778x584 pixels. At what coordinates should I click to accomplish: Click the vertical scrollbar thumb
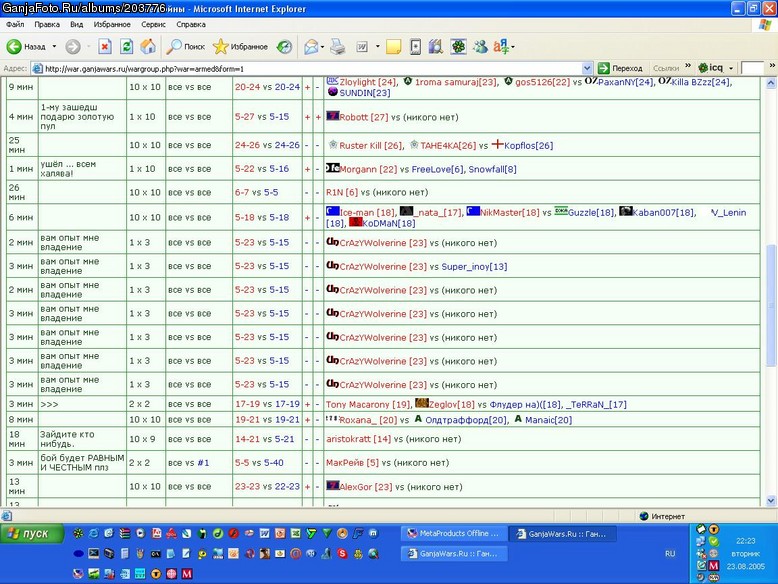[771, 305]
